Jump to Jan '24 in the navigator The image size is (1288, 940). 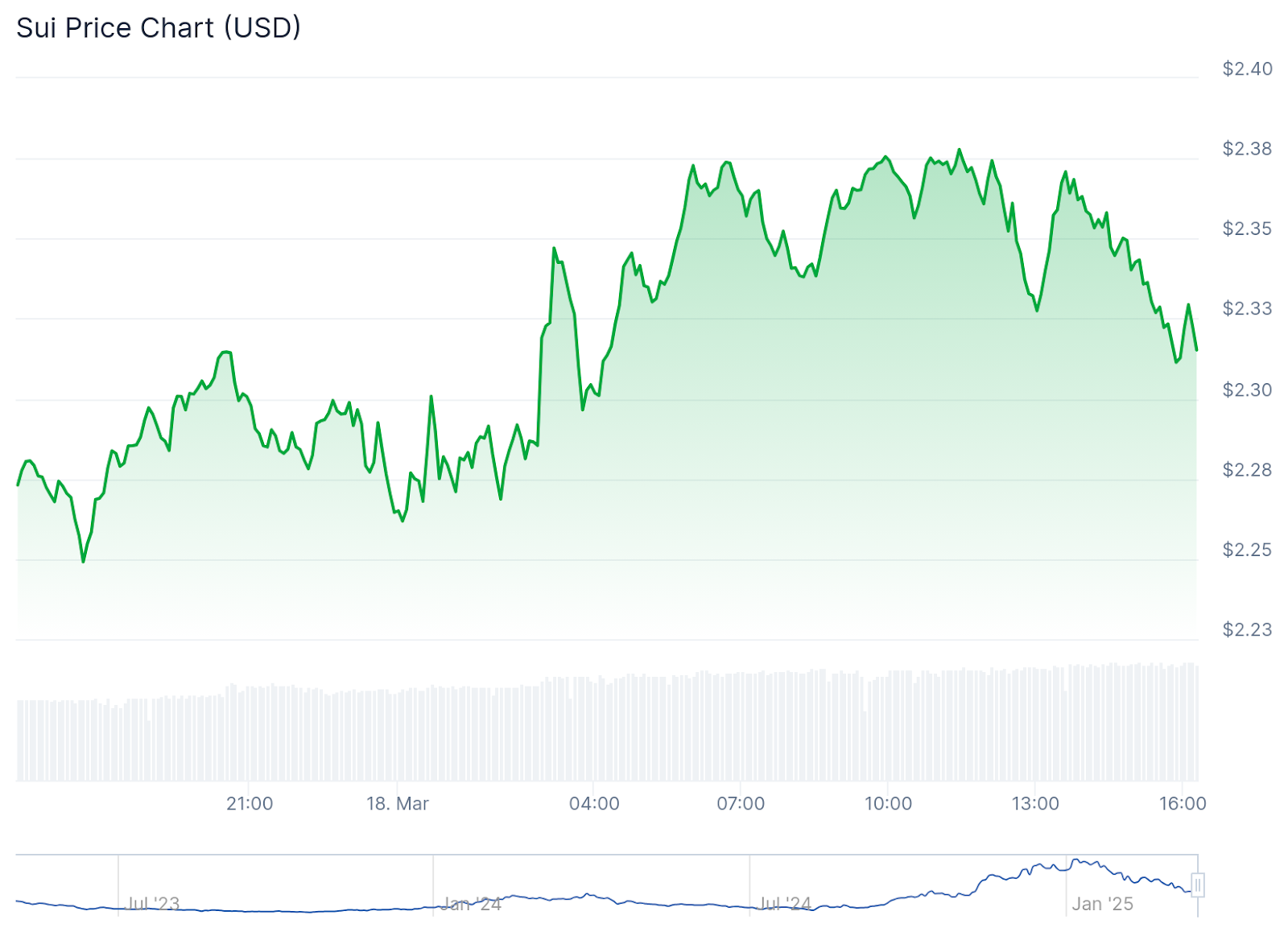coord(471,904)
